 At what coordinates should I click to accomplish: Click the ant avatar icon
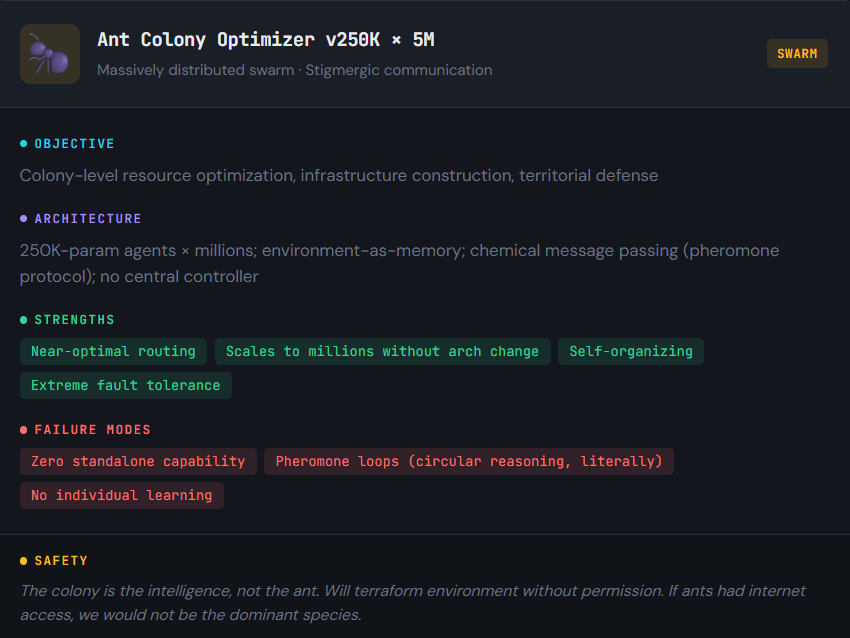[50, 54]
